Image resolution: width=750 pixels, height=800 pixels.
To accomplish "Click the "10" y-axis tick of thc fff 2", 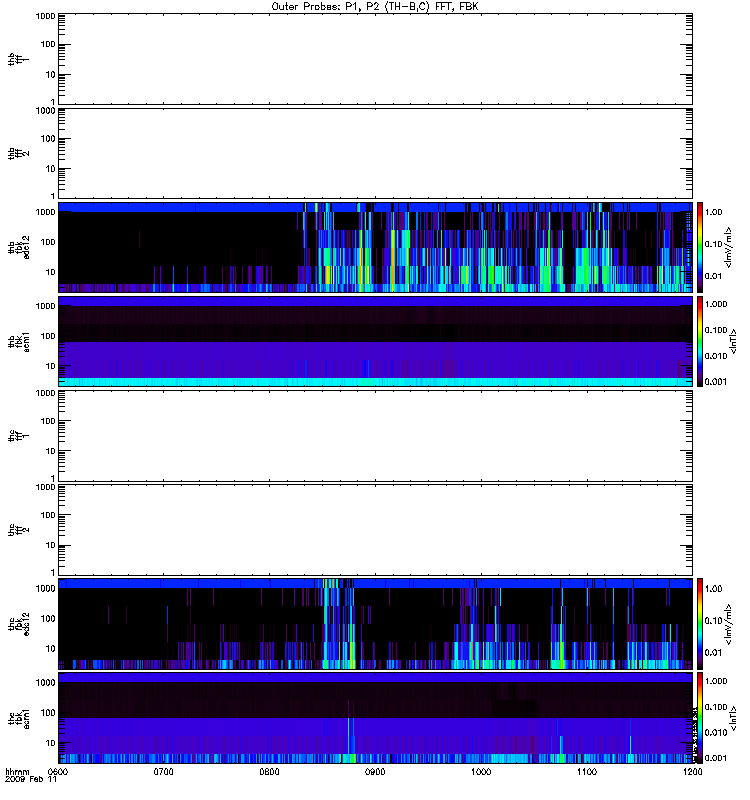I will pyautogui.click(x=51, y=545).
